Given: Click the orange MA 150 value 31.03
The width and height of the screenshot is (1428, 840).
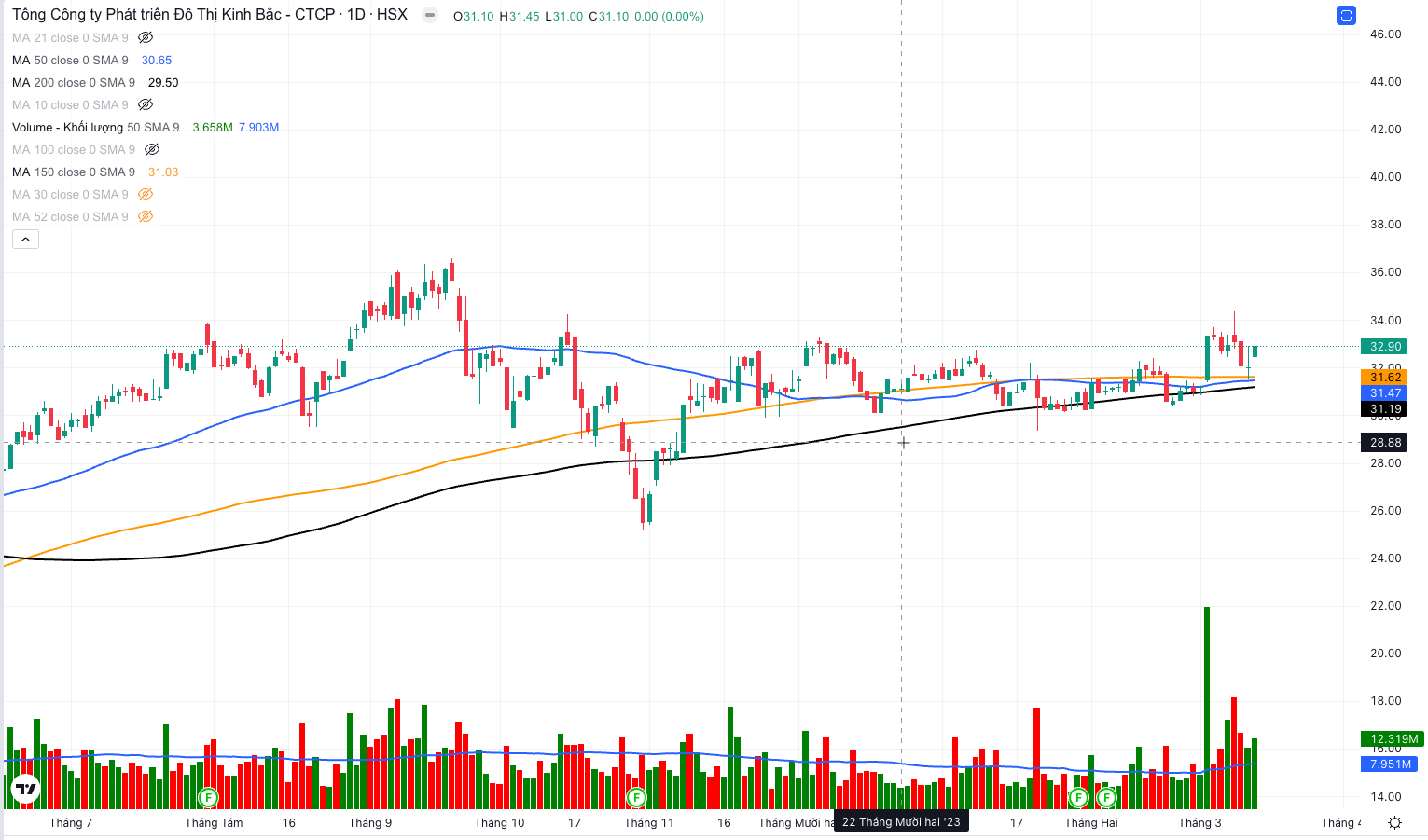Looking at the screenshot, I should point(163,172).
